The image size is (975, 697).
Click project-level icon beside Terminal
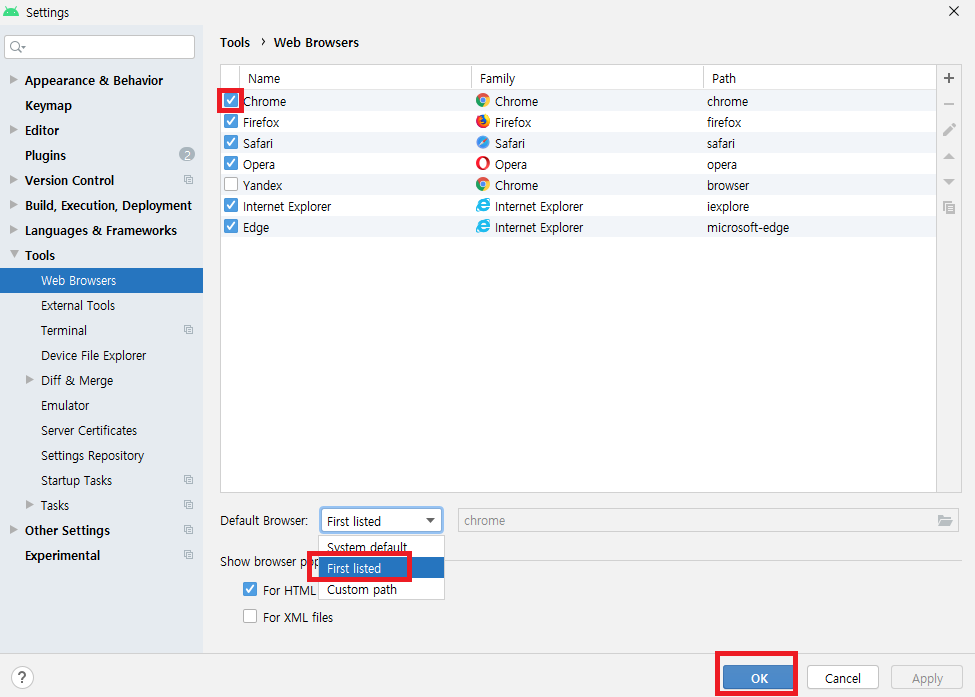pos(188,330)
